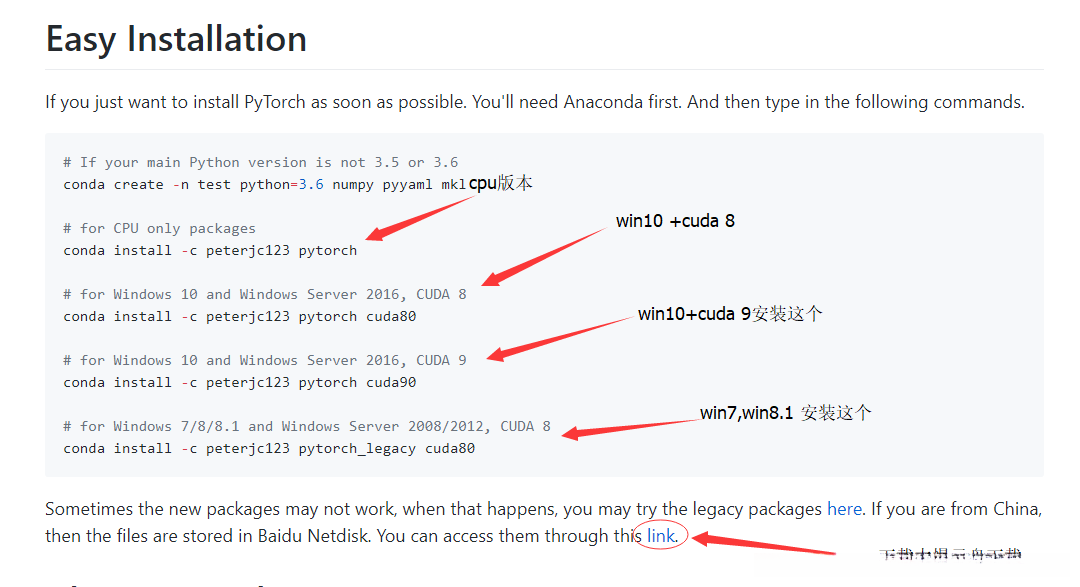
Task: Click the "# for CPU only packages" comment
Action: coord(159,228)
